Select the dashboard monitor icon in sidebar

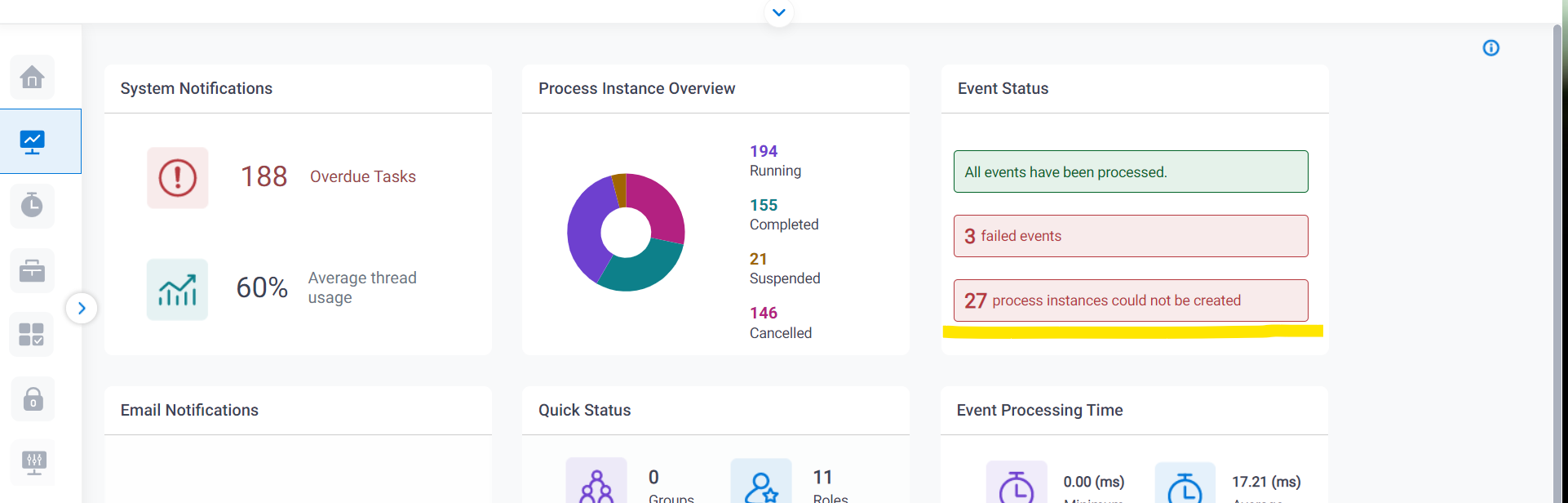33,142
